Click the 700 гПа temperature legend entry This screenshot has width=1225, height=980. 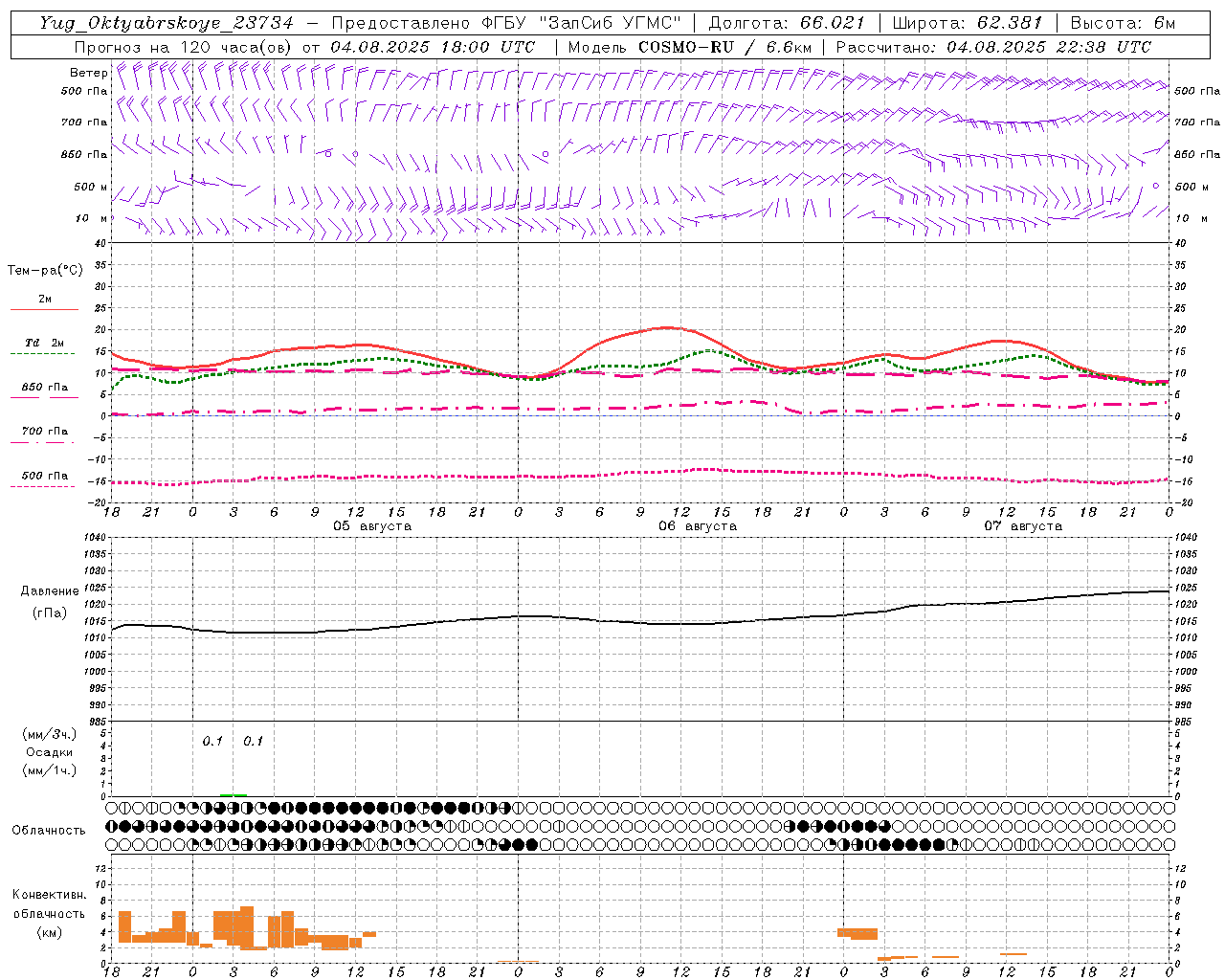(x=44, y=432)
